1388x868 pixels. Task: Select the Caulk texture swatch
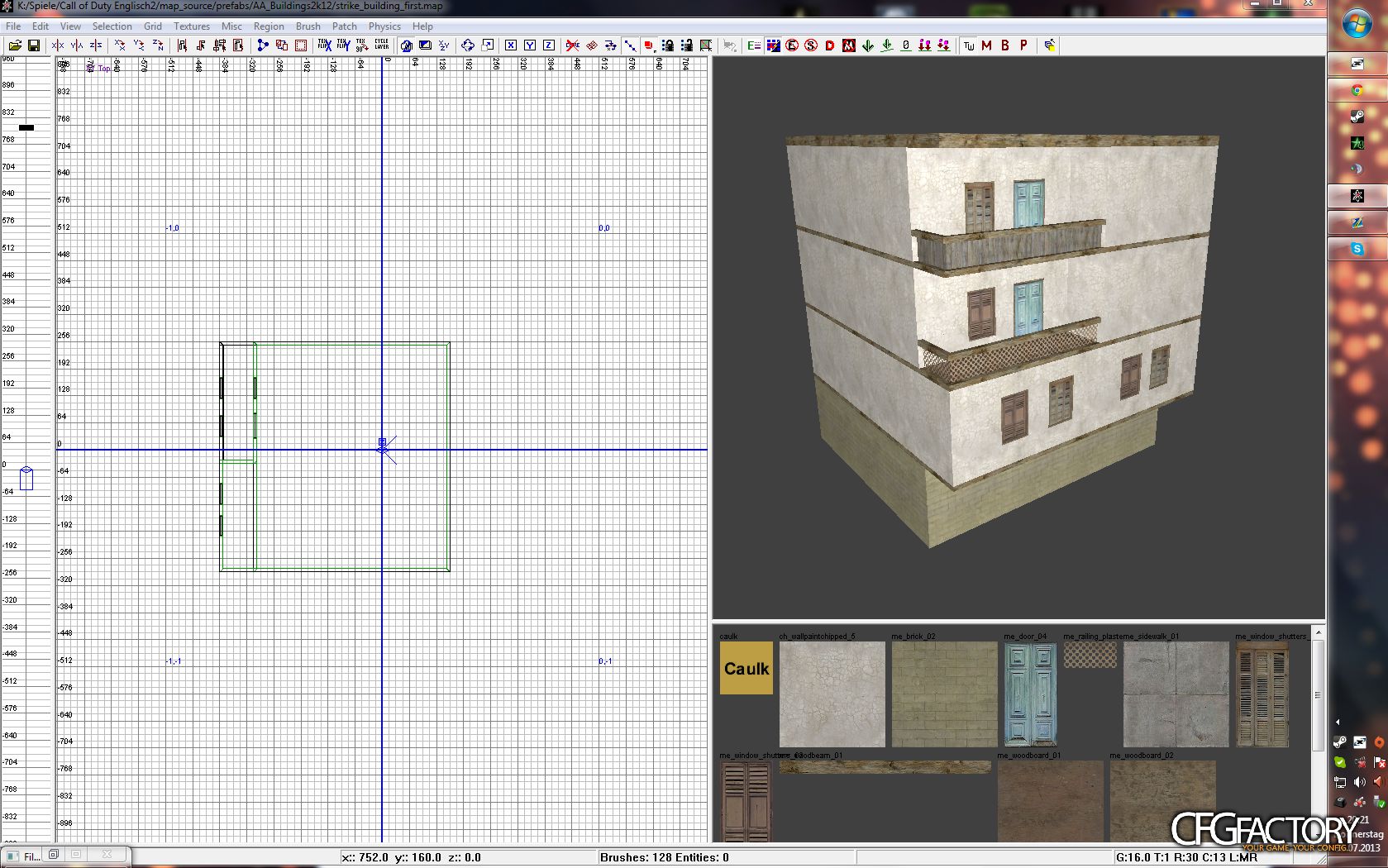(x=746, y=668)
